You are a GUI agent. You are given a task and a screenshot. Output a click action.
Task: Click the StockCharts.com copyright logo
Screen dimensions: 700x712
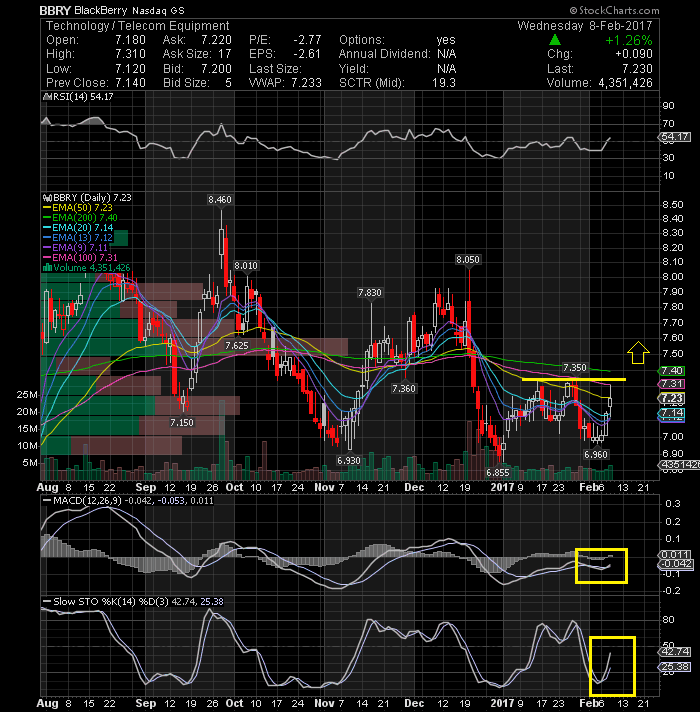point(615,10)
